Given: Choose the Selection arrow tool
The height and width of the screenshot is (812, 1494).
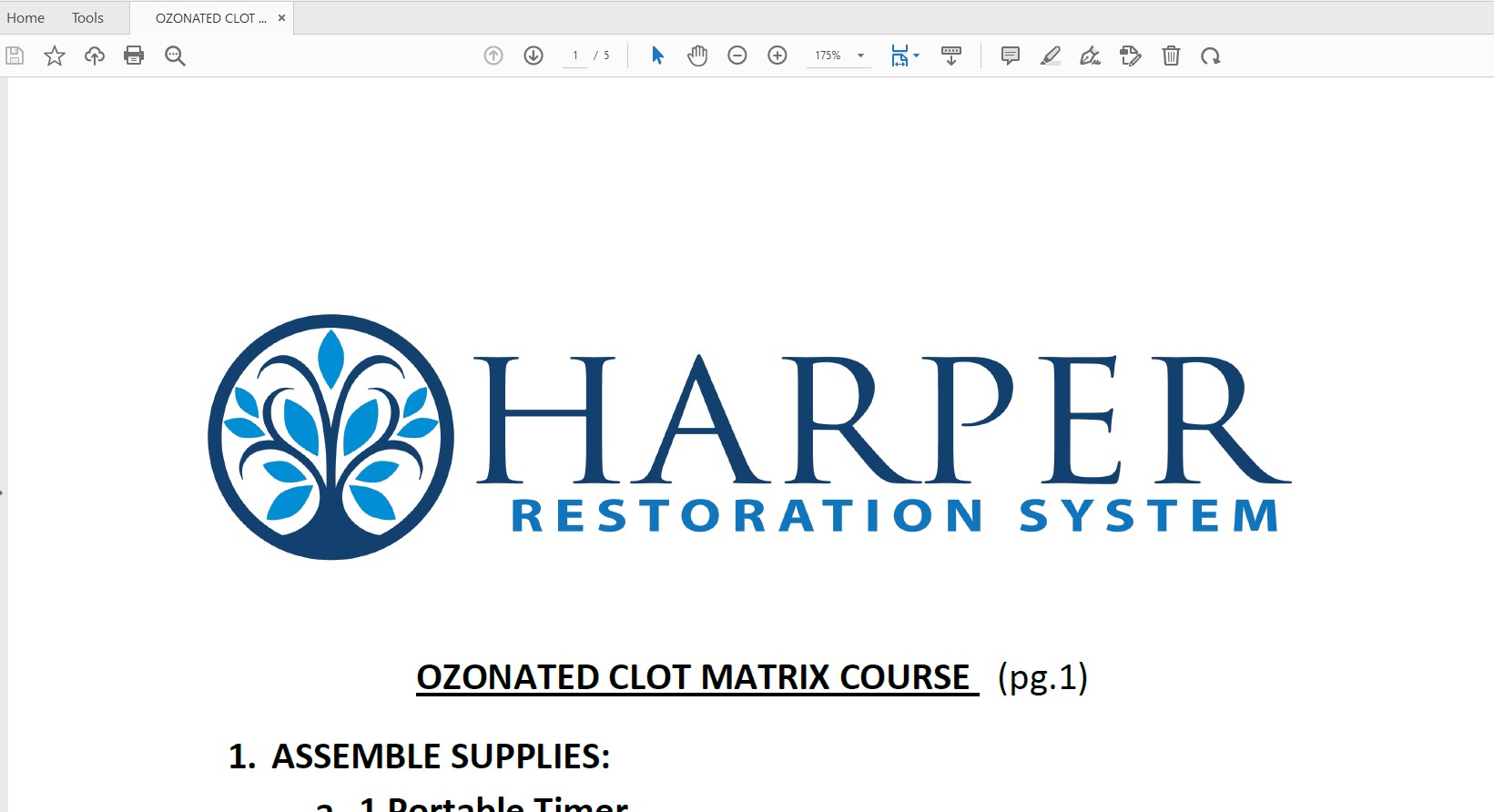Looking at the screenshot, I should click(657, 56).
